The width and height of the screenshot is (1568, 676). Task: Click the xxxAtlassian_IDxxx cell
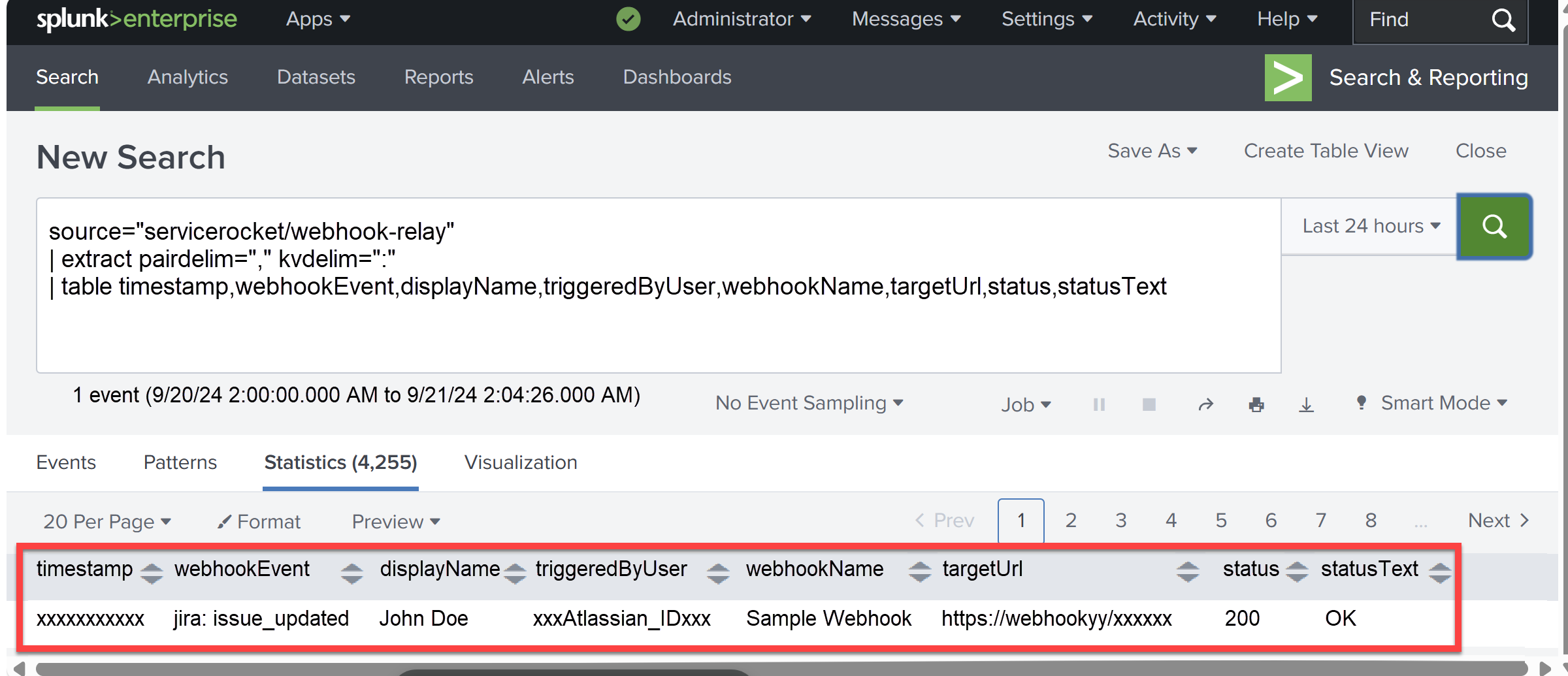(621, 619)
